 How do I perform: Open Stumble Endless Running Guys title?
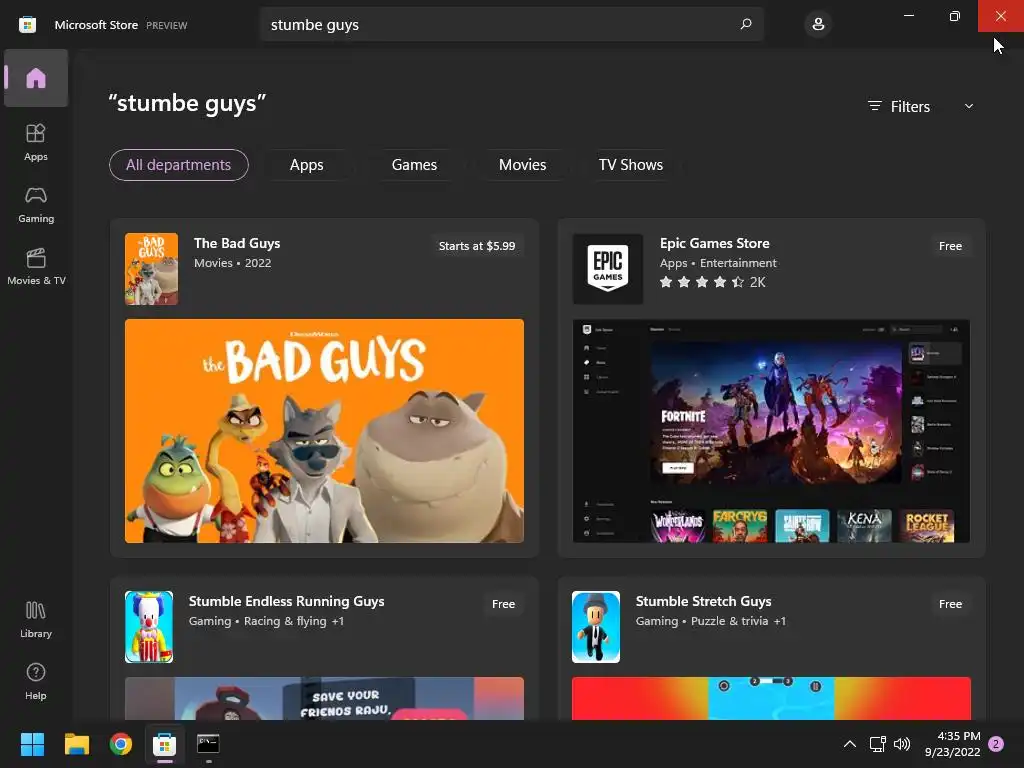tap(286, 601)
